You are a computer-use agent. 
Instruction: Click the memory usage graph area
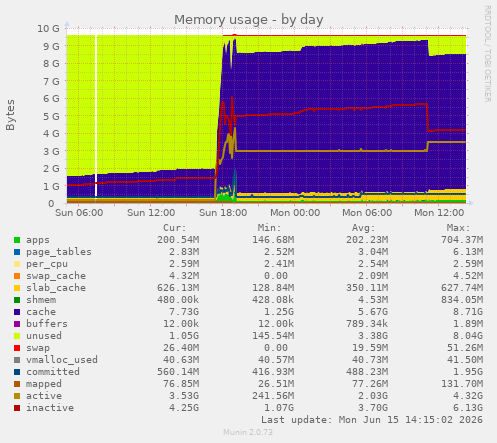pyautogui.click(x=266, y=116)
